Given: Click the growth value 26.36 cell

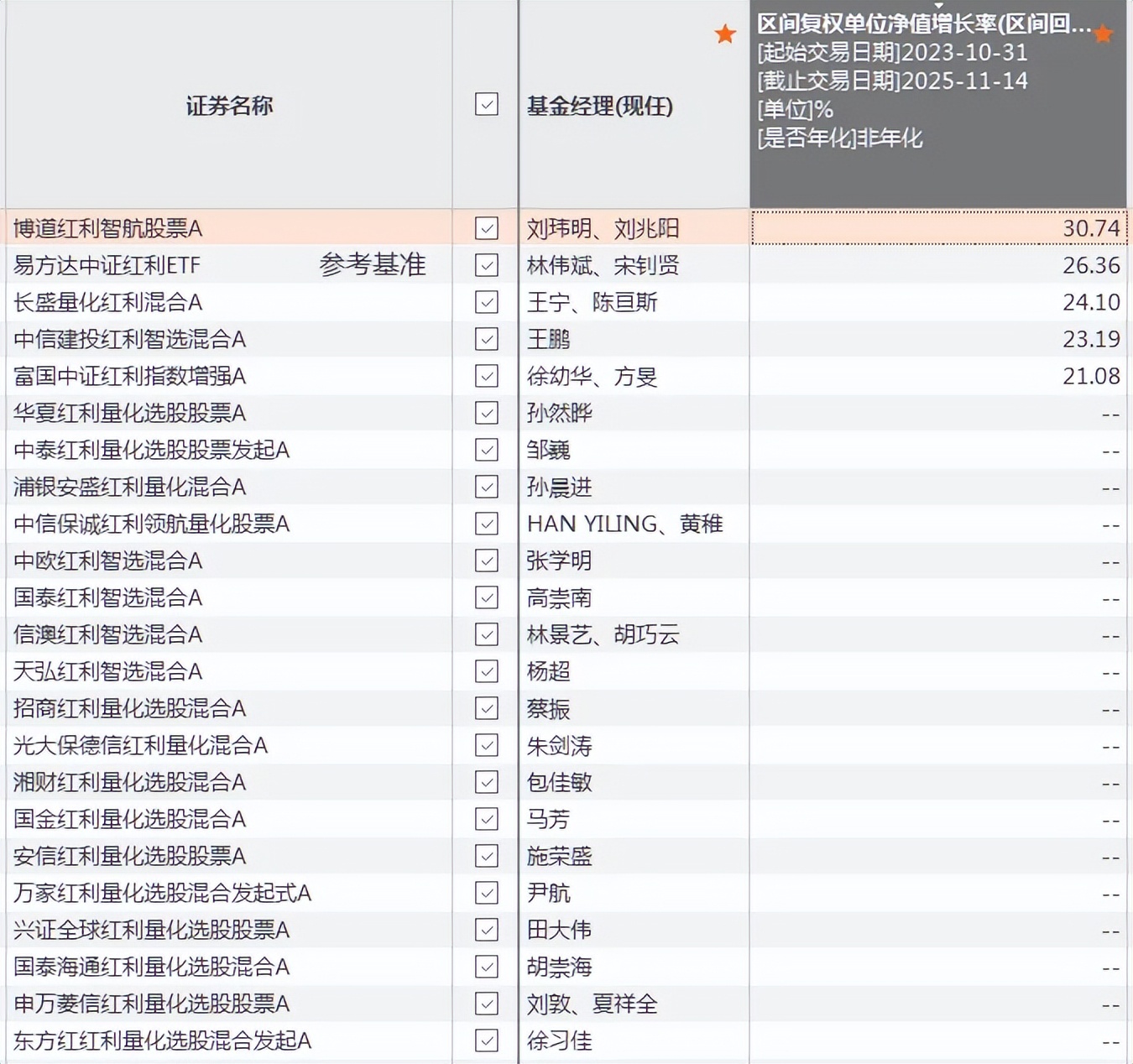Looking at the screenshot, I should (x=938, y=265).
